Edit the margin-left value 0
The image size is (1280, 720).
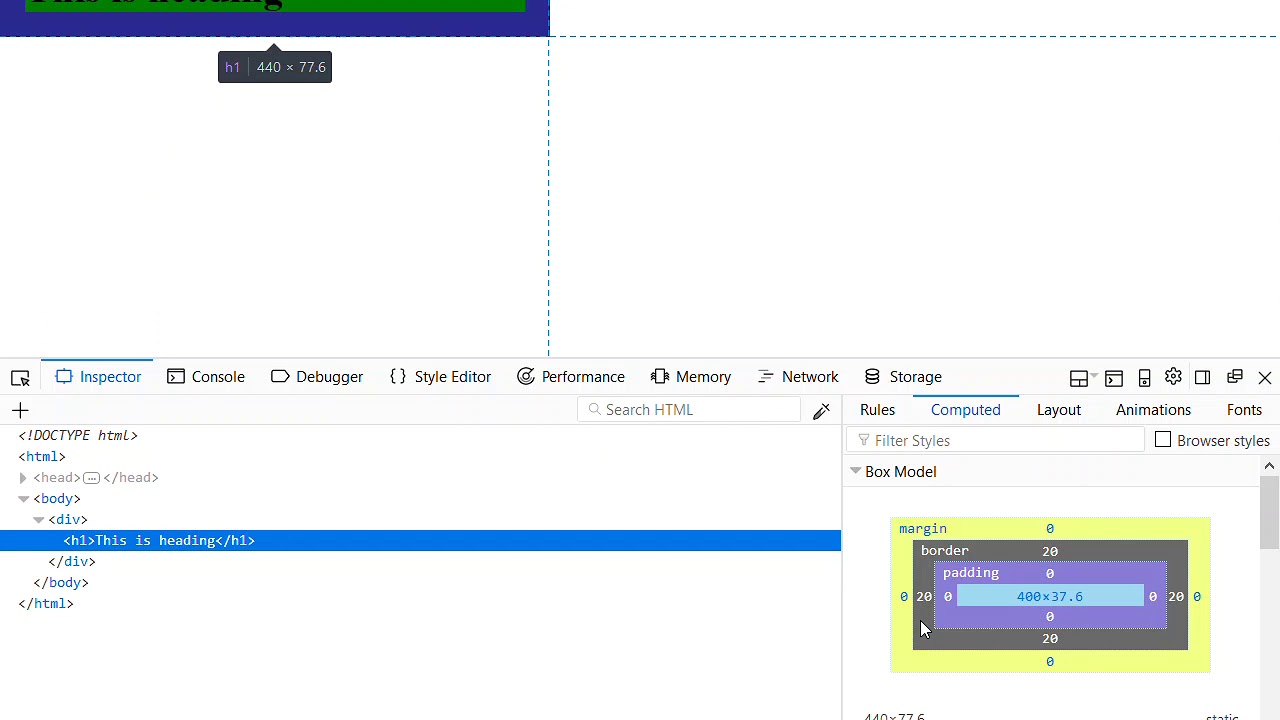904,597
